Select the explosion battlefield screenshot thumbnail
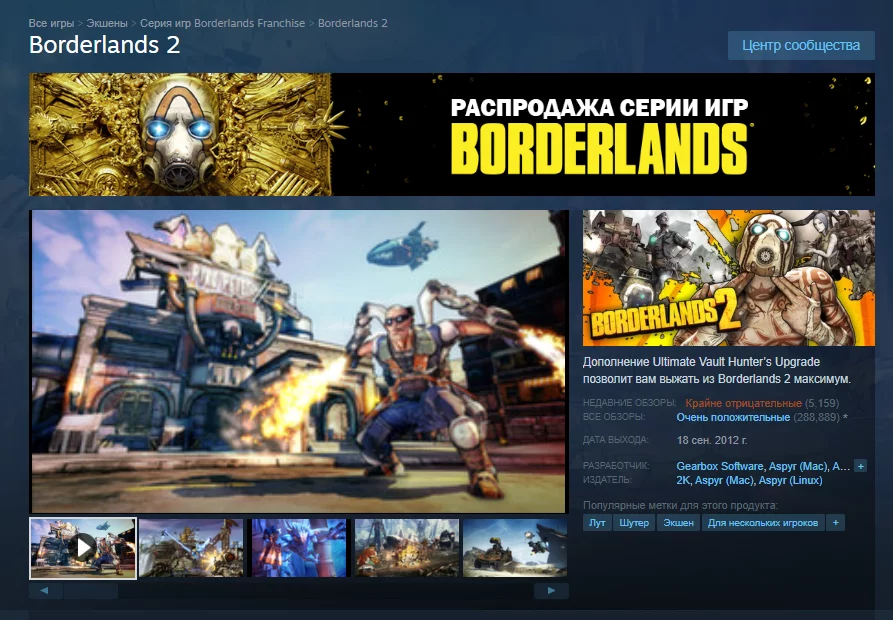Screen dimensions: 893x620 coord(407,548)
